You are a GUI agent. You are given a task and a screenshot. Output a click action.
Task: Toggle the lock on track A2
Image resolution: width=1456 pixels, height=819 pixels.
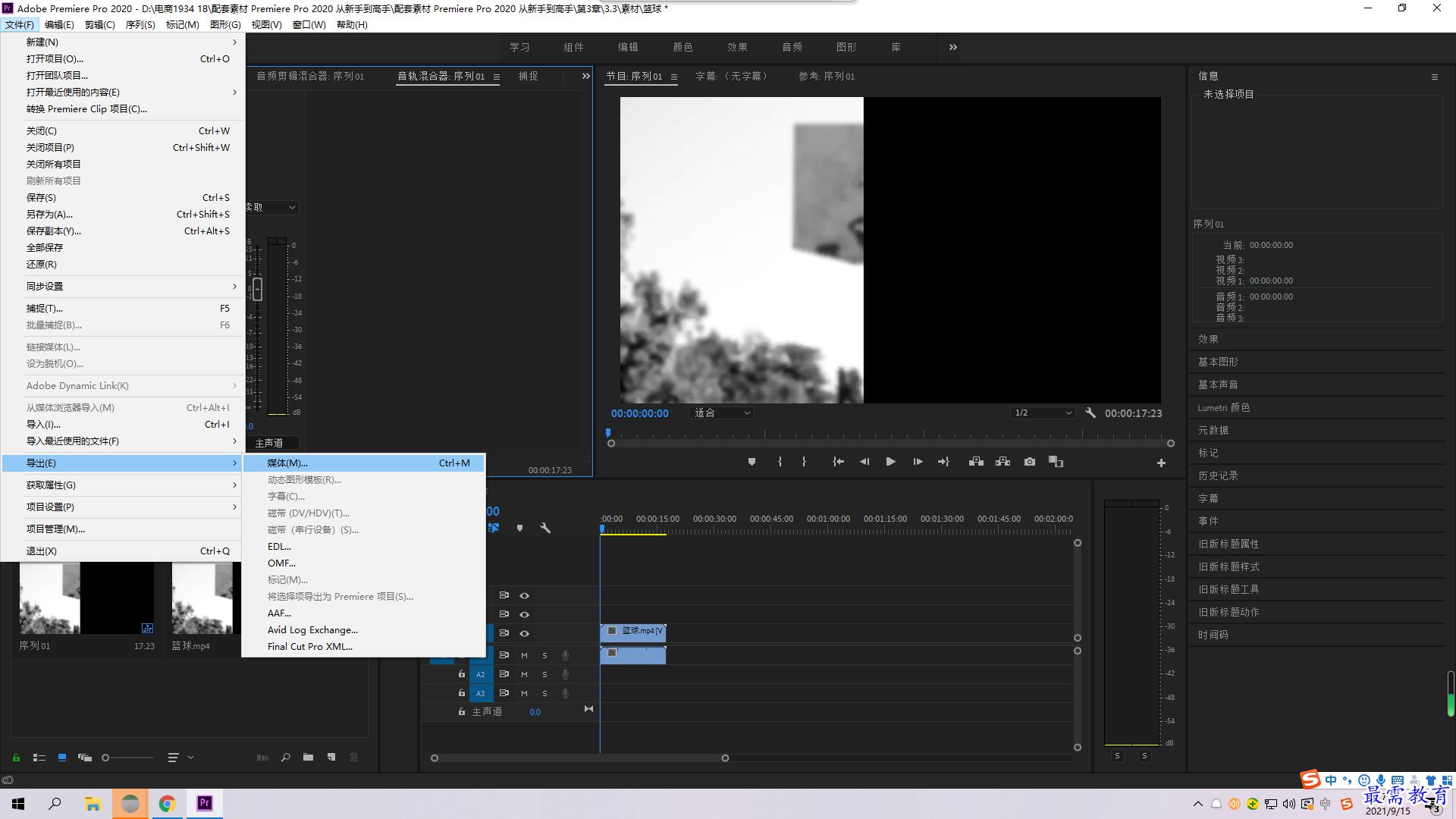[x=461, y=673]
